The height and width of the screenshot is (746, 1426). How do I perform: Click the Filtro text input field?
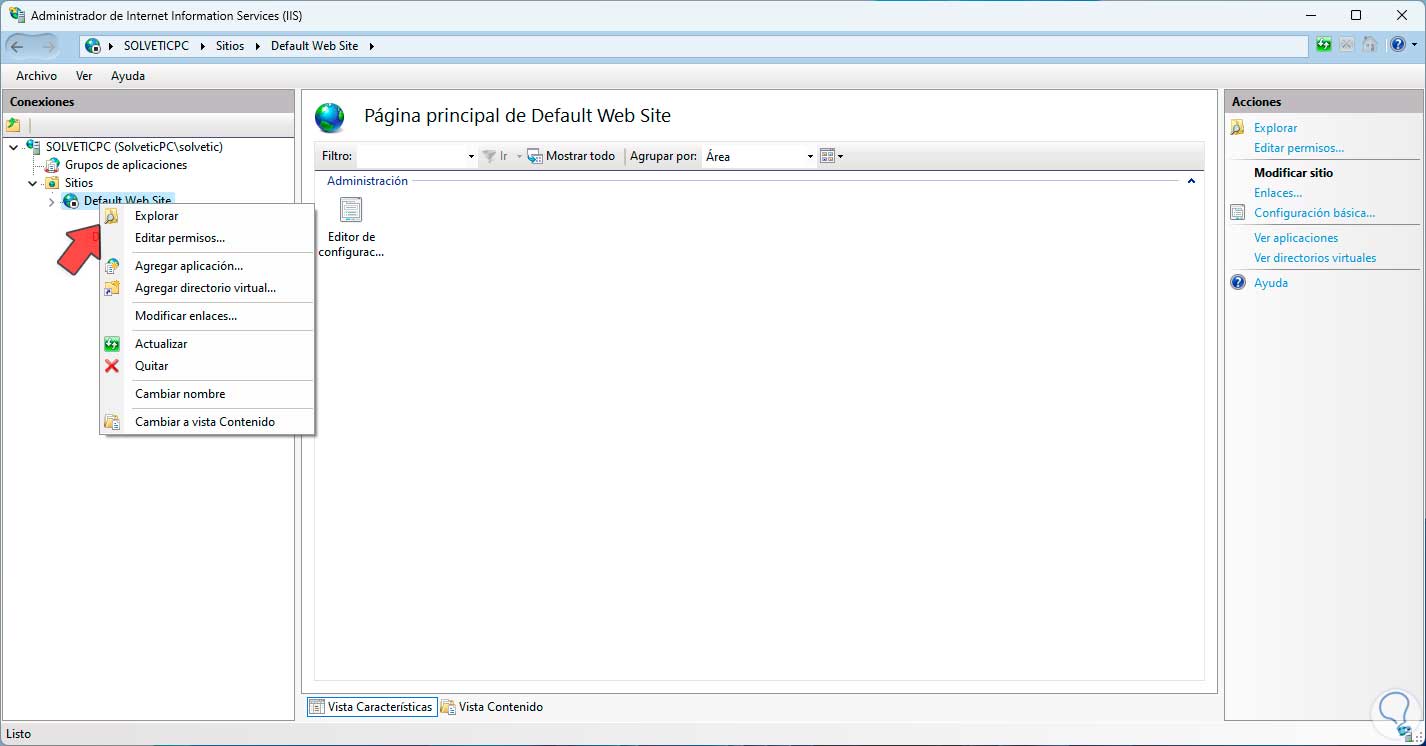coord(411,156)
